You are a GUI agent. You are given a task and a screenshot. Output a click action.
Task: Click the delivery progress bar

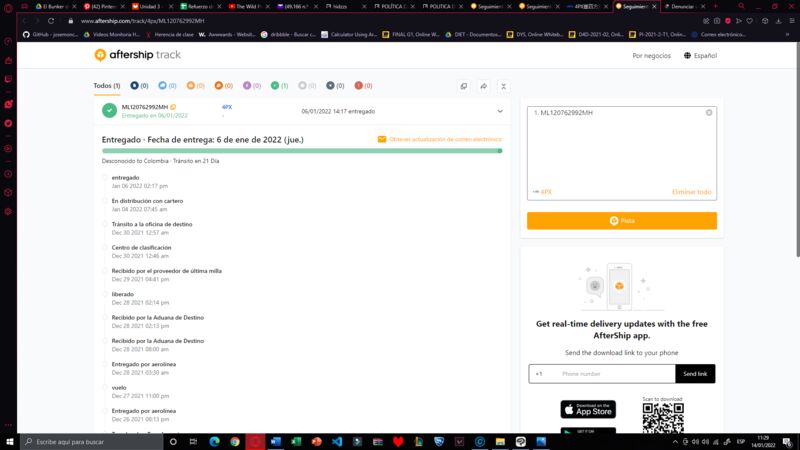click(302, 151)
